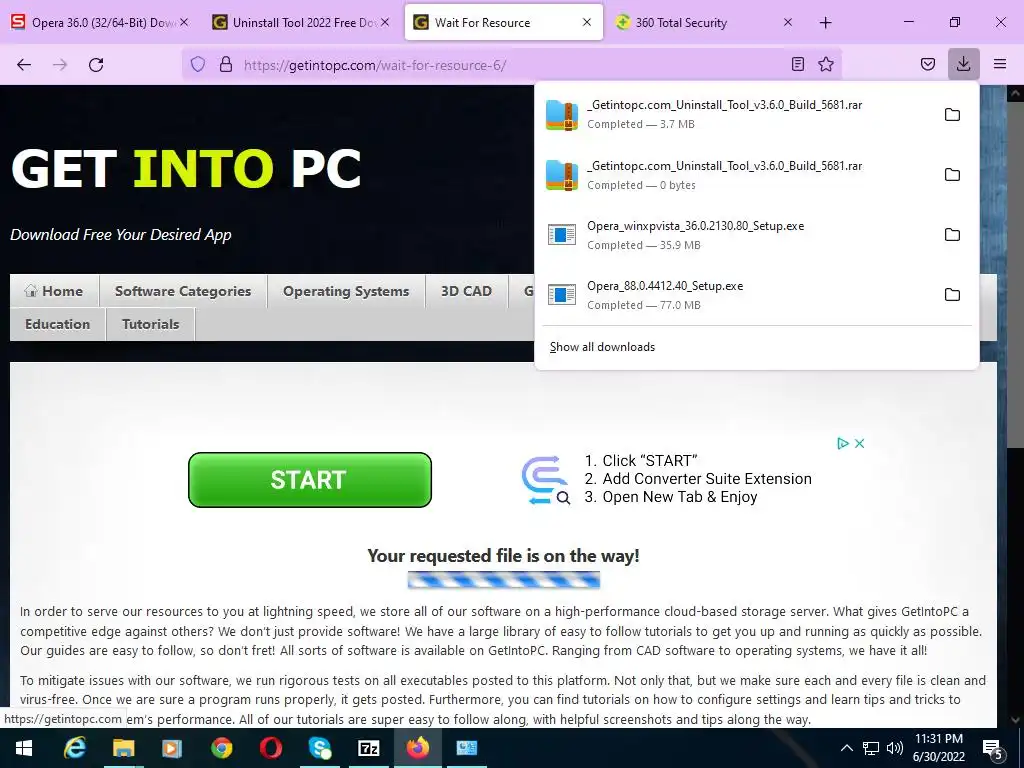Viewport: 1024px width, 768px height.
Task: Click the Converter Suite ad logo
Action: pyautogui.click(x=546, y=481)
